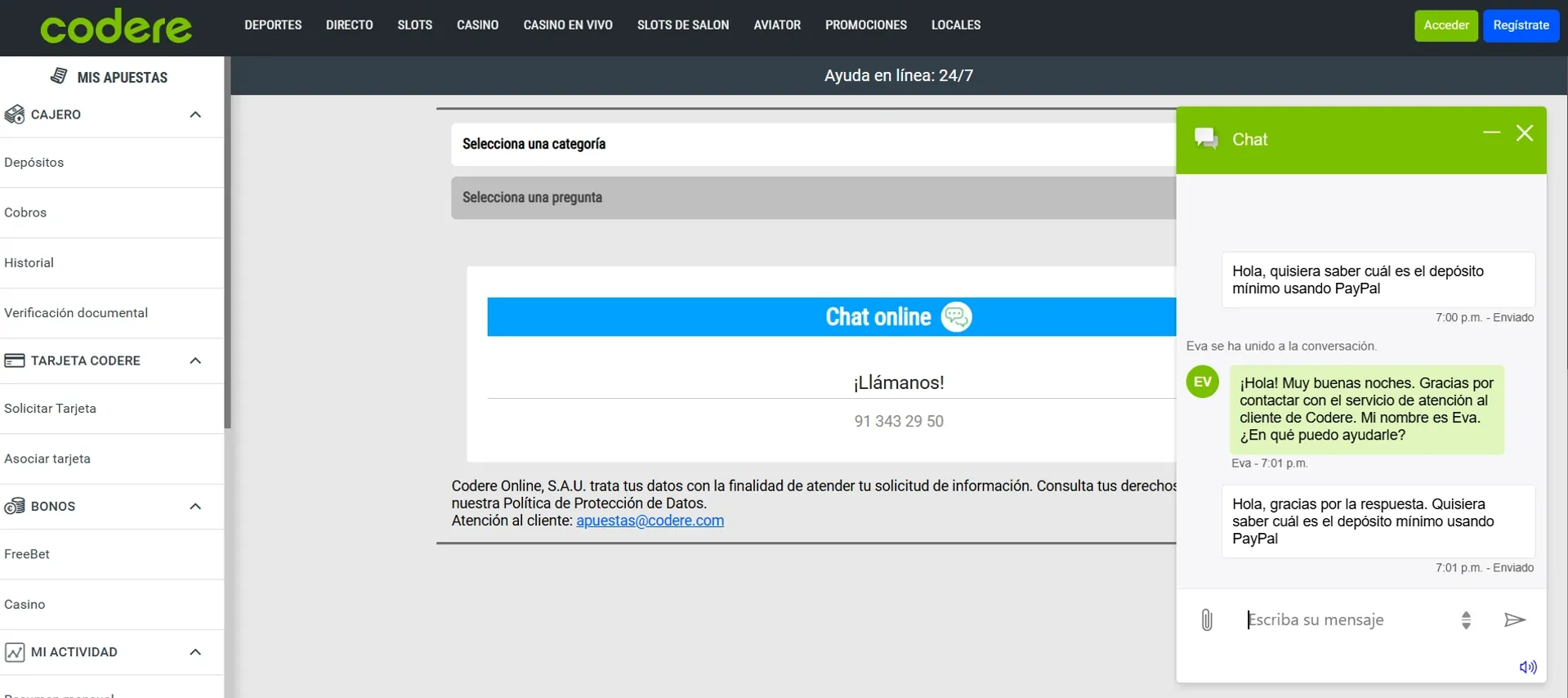Open Historial in the sidebar
The height and width of the screenshot is (698, 1568).
coord(112,263)
